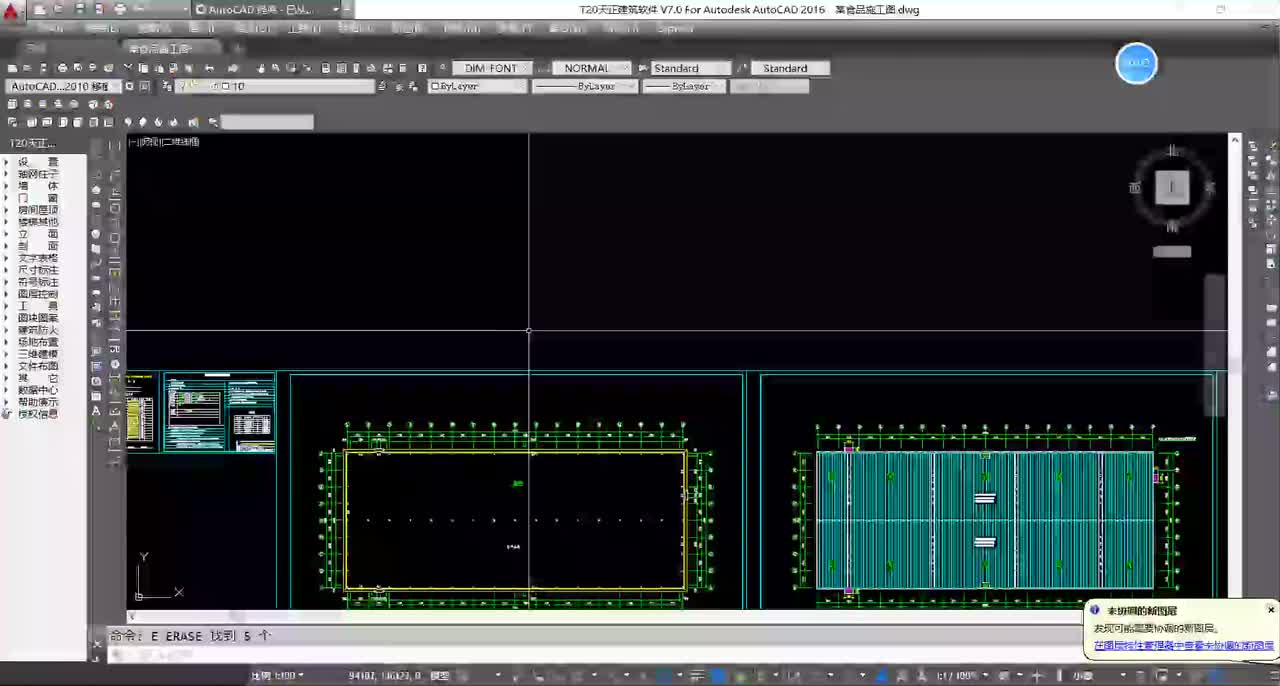Open ByLayer color control swatch dropdown

pyautogui.click(x=478, y=86)
